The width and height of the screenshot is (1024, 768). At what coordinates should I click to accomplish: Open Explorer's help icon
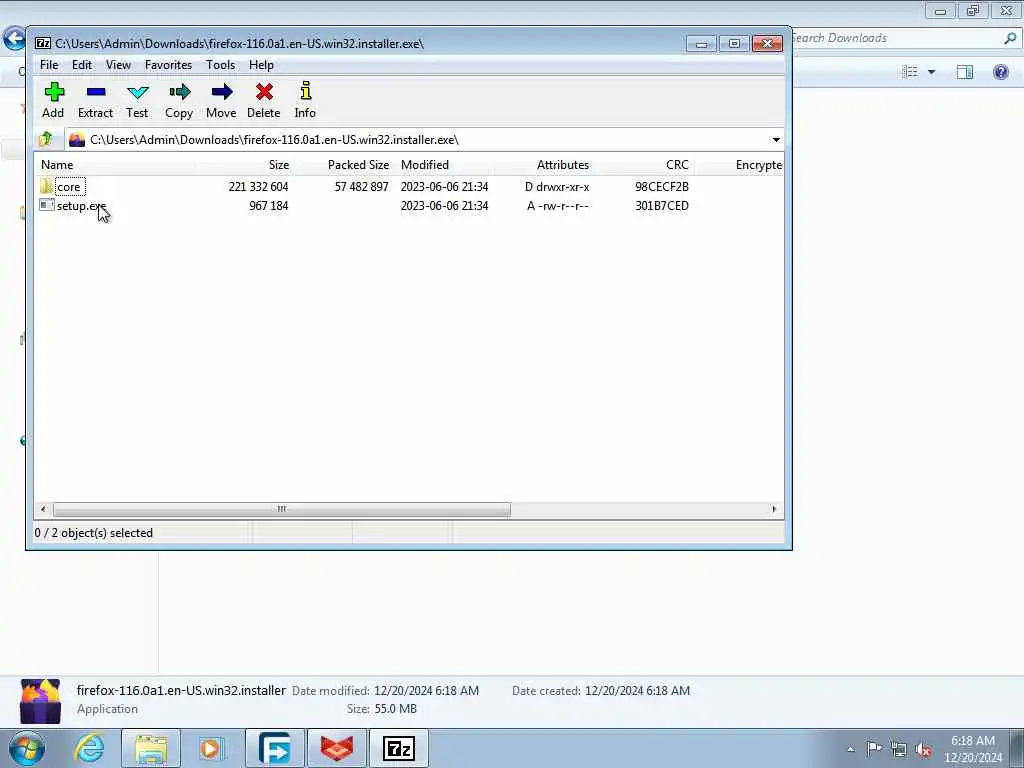click(1000, 71)
